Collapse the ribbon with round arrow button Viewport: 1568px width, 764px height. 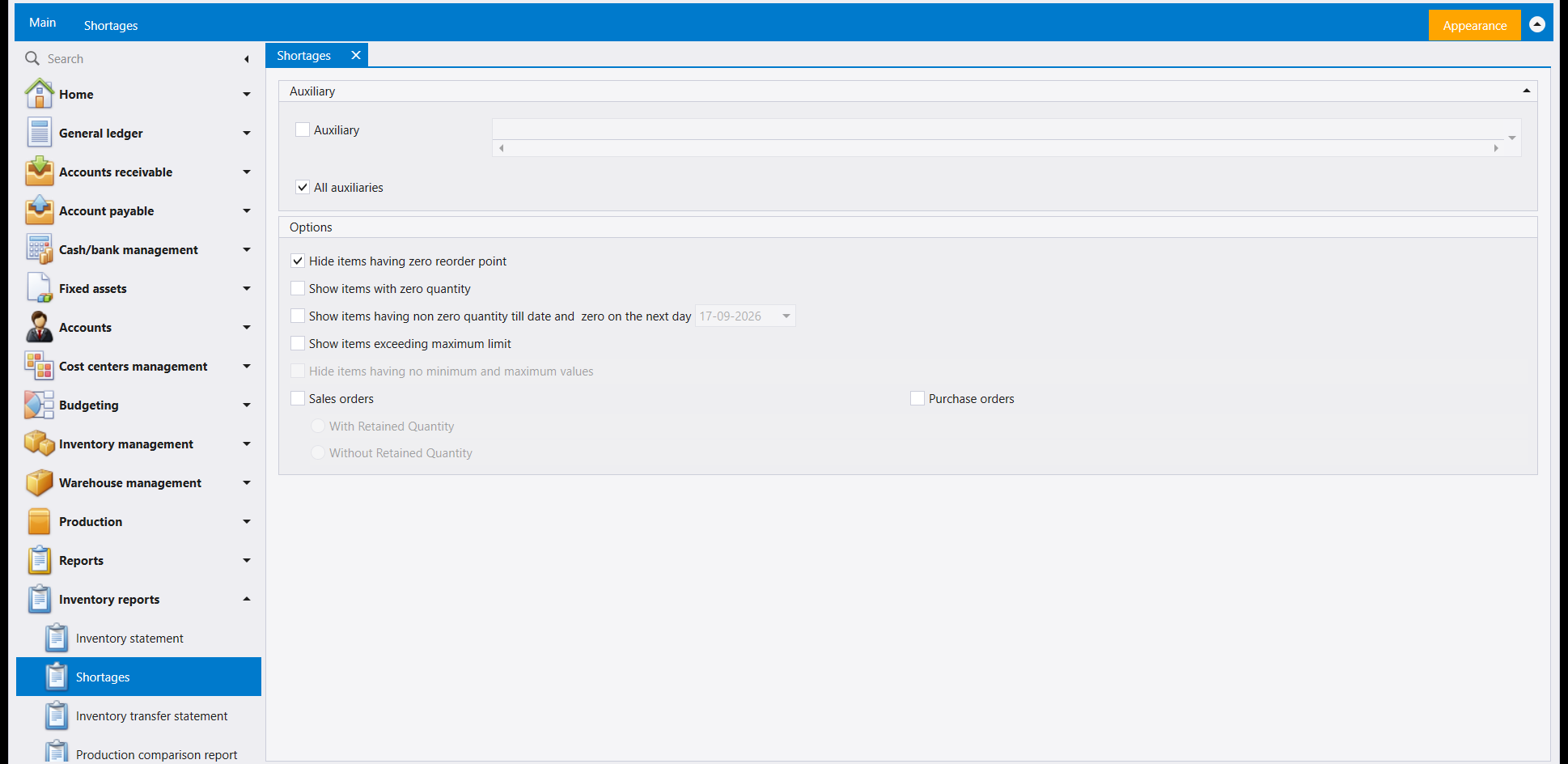[1537, 24]
